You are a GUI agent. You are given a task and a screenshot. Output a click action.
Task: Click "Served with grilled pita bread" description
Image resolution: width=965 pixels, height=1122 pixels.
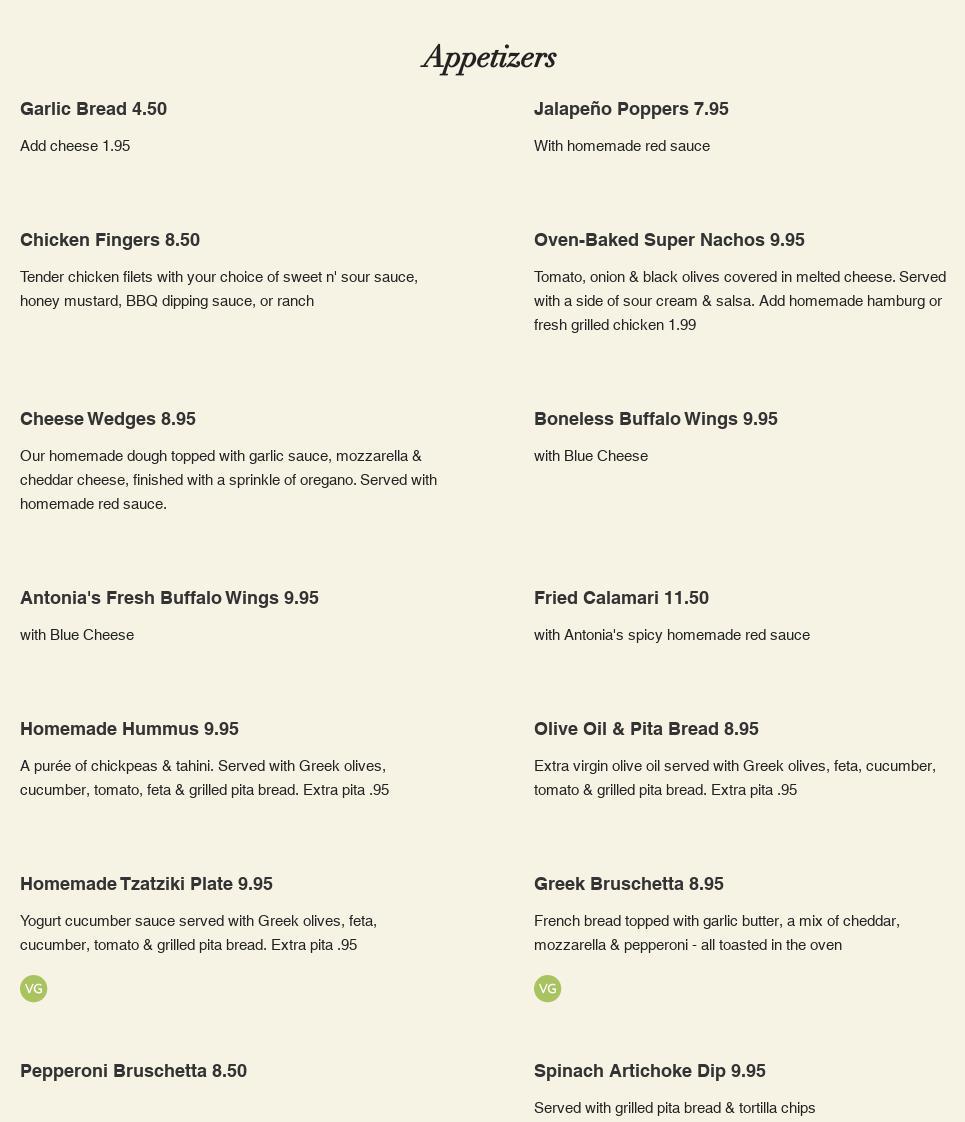pyautogui.click(x=674, y=1108)
